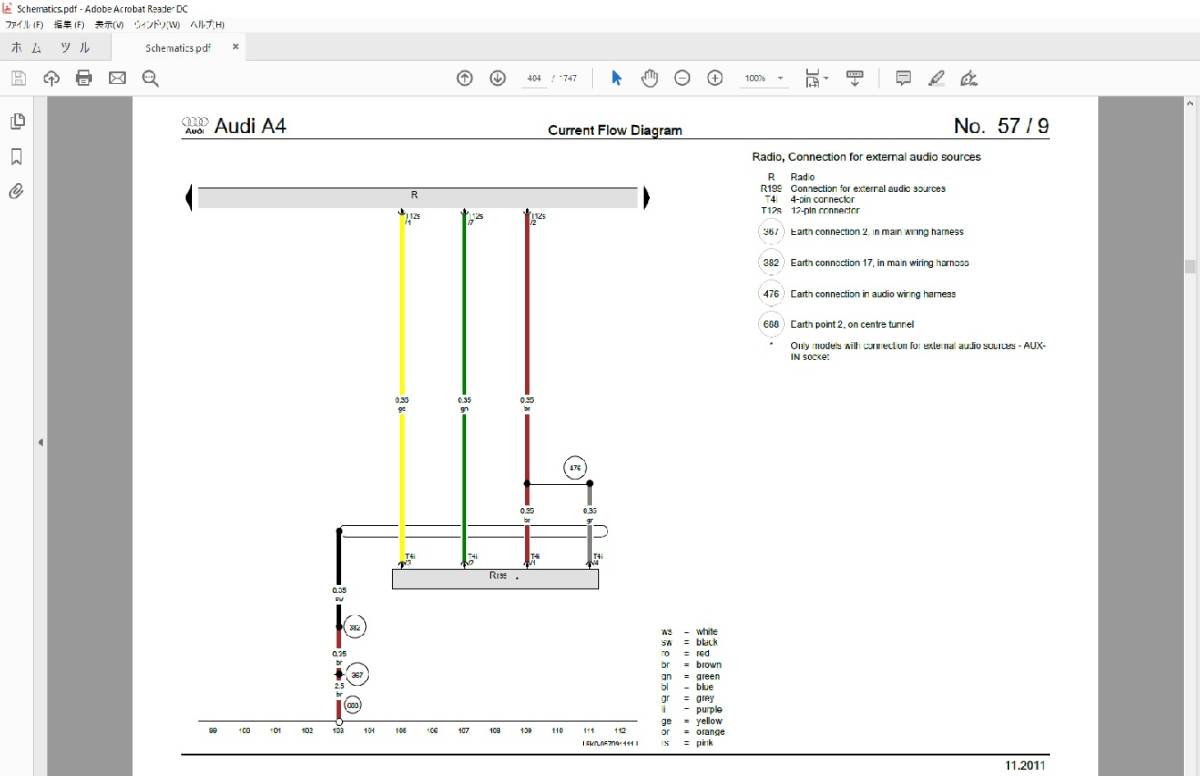Screen dimensions: 1200x776
Task: Open page thumbnails panel in left sidebar
Action: pos(17,121)
